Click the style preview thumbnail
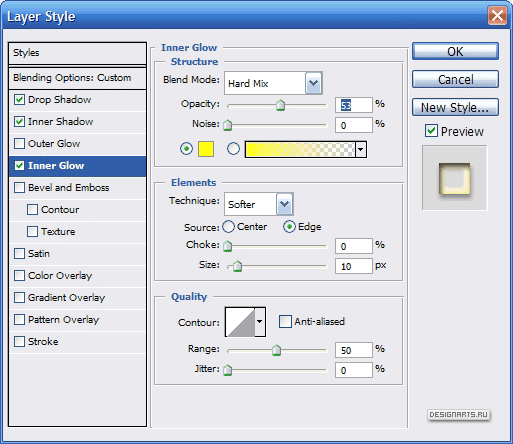Screen dimensions: 513x444 455,178
